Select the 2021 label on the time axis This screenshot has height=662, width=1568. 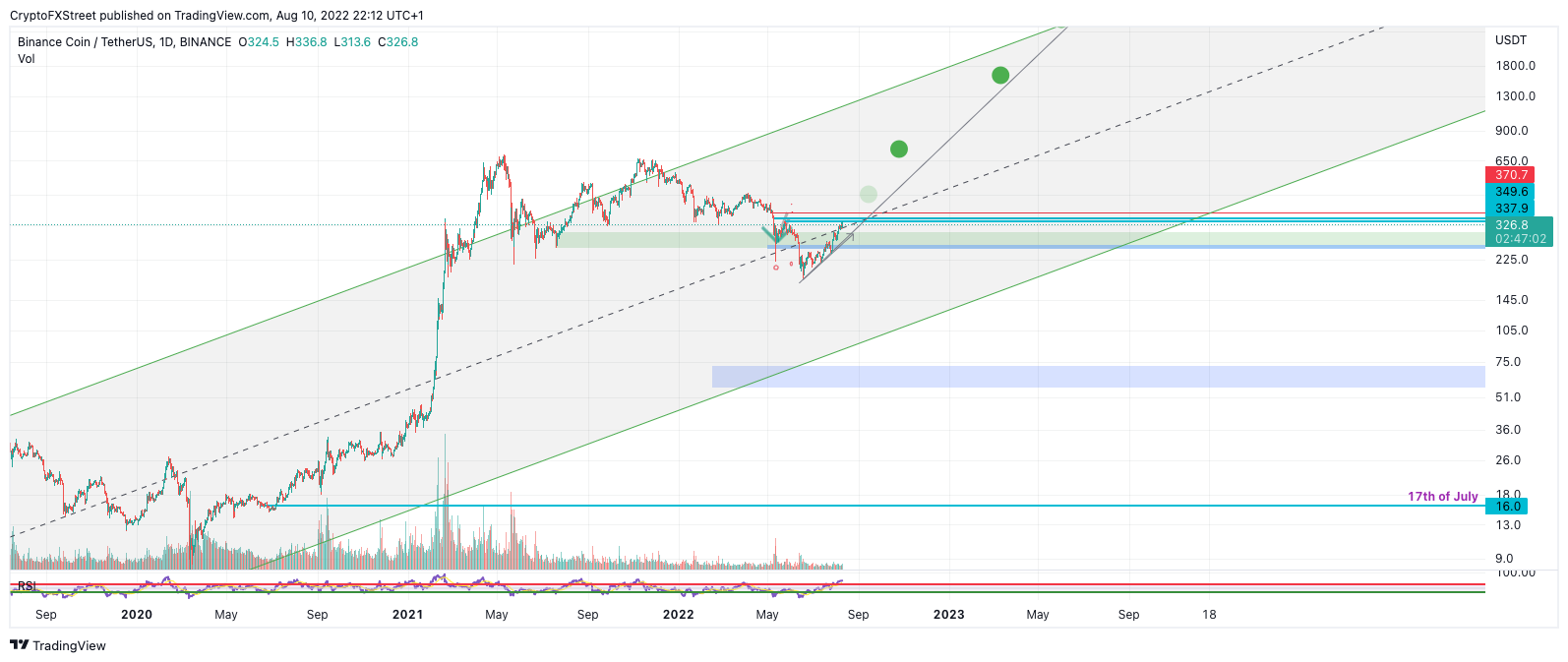coord(407,615)
